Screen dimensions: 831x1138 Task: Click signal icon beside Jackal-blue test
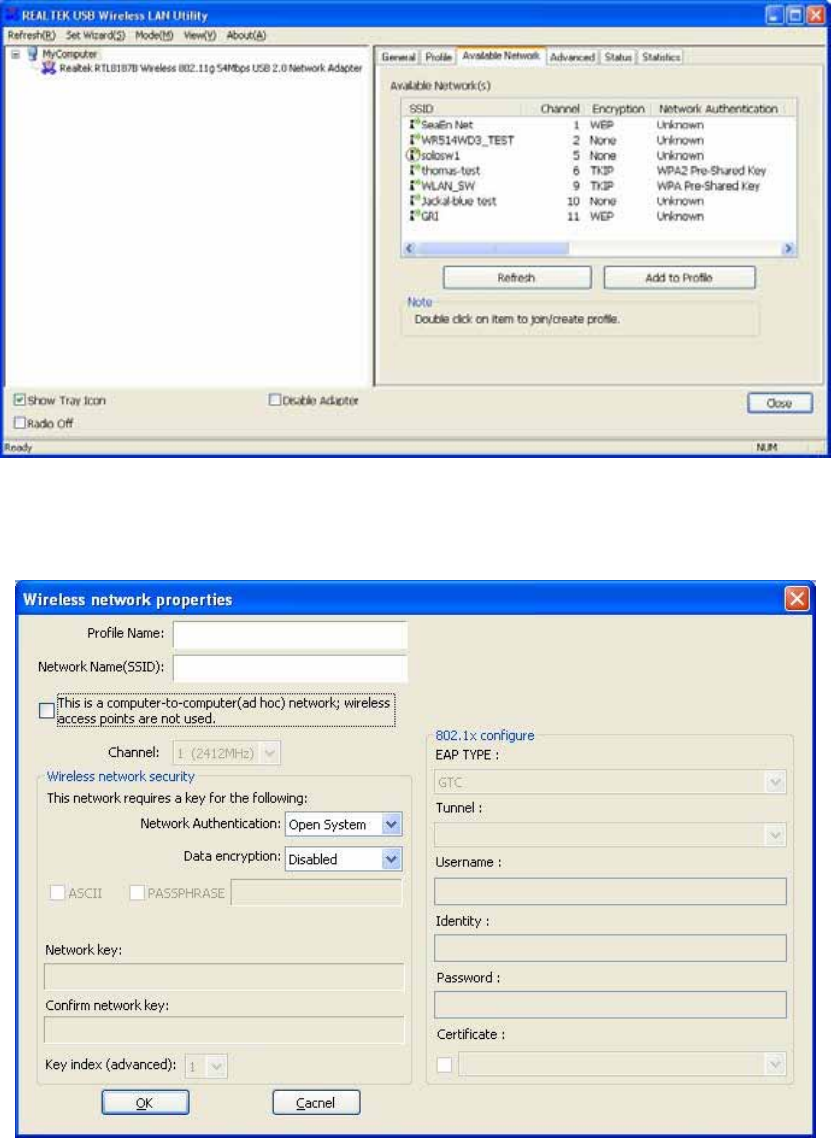[414, 201]
